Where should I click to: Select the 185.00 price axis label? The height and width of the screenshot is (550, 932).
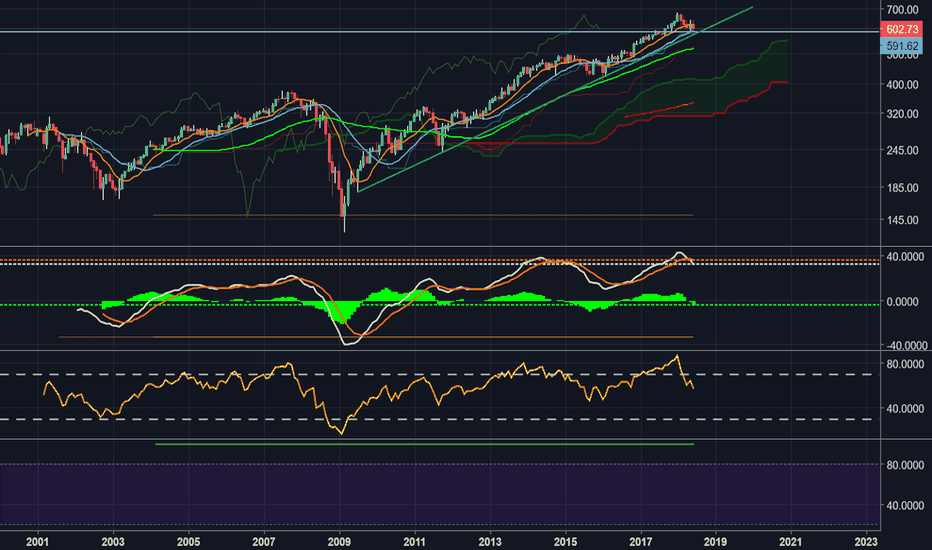pyautogui.click(x=902, y=188)
